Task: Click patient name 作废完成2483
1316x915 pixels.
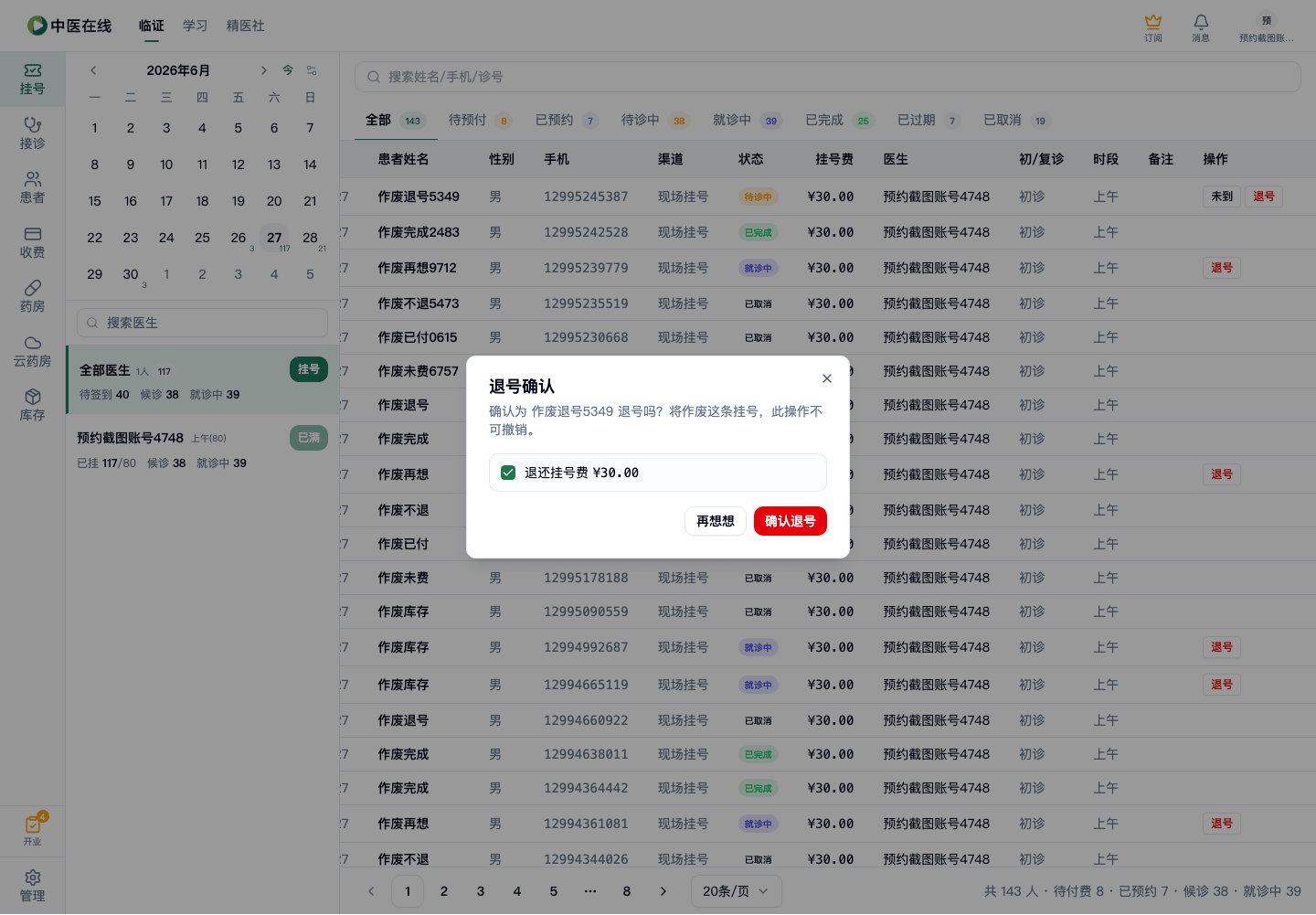Action: [419, 232]
